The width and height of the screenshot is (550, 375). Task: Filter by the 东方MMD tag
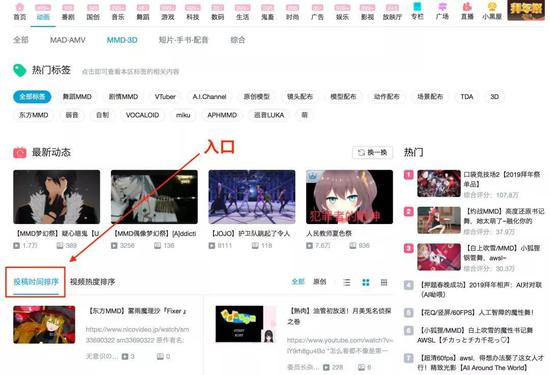pyautogui.click(x=34, y=115)
